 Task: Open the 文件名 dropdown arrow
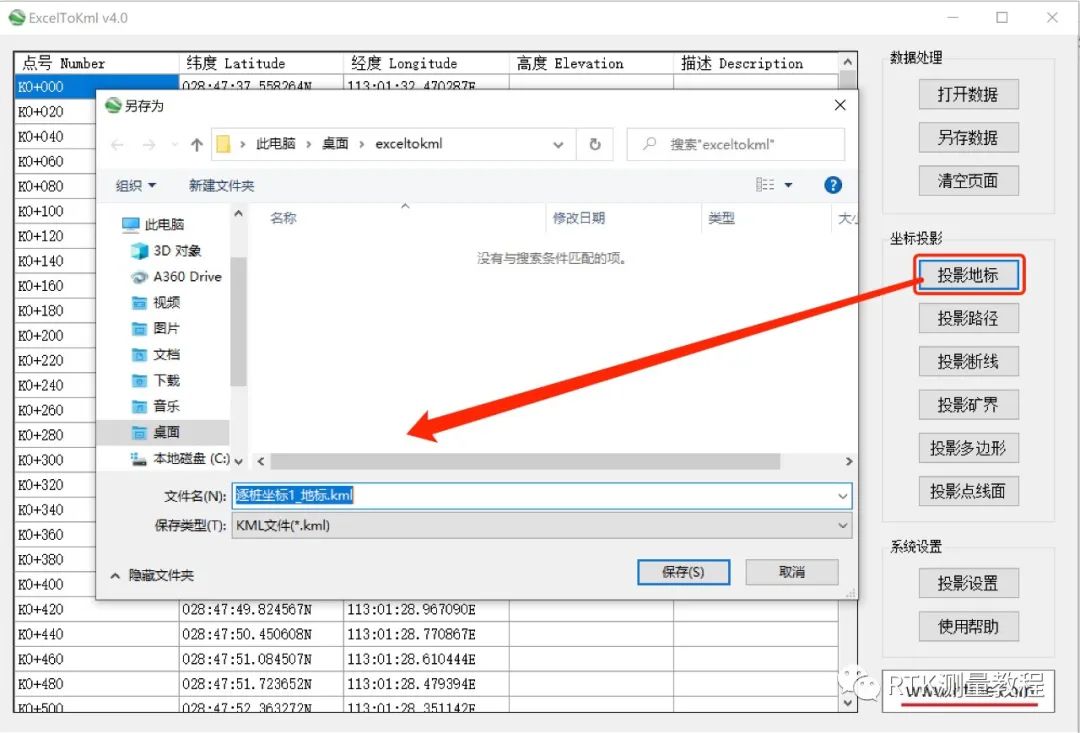[x=842, y=496]
